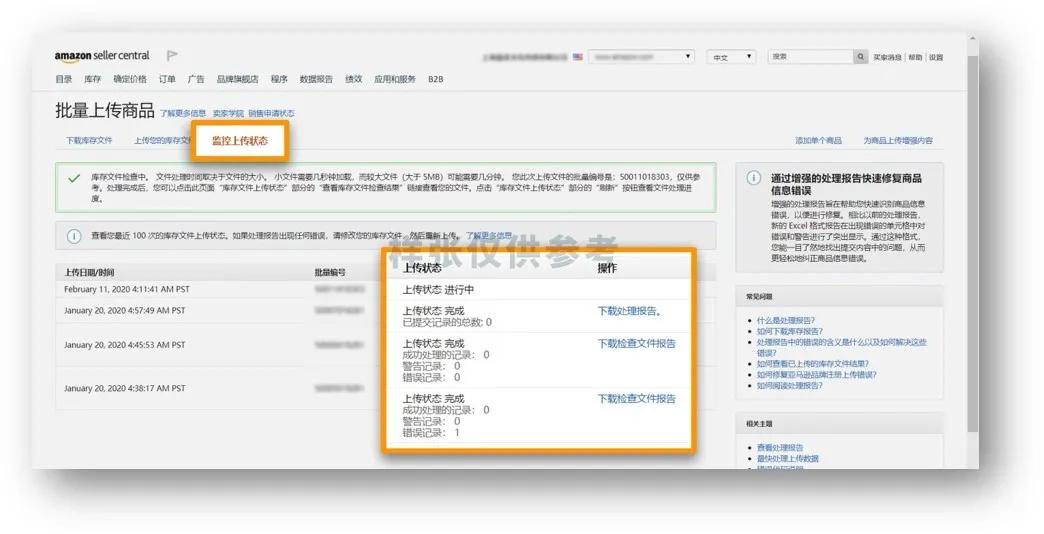Click the 为商品上传增强内容 link

click(x=898, y=140)
